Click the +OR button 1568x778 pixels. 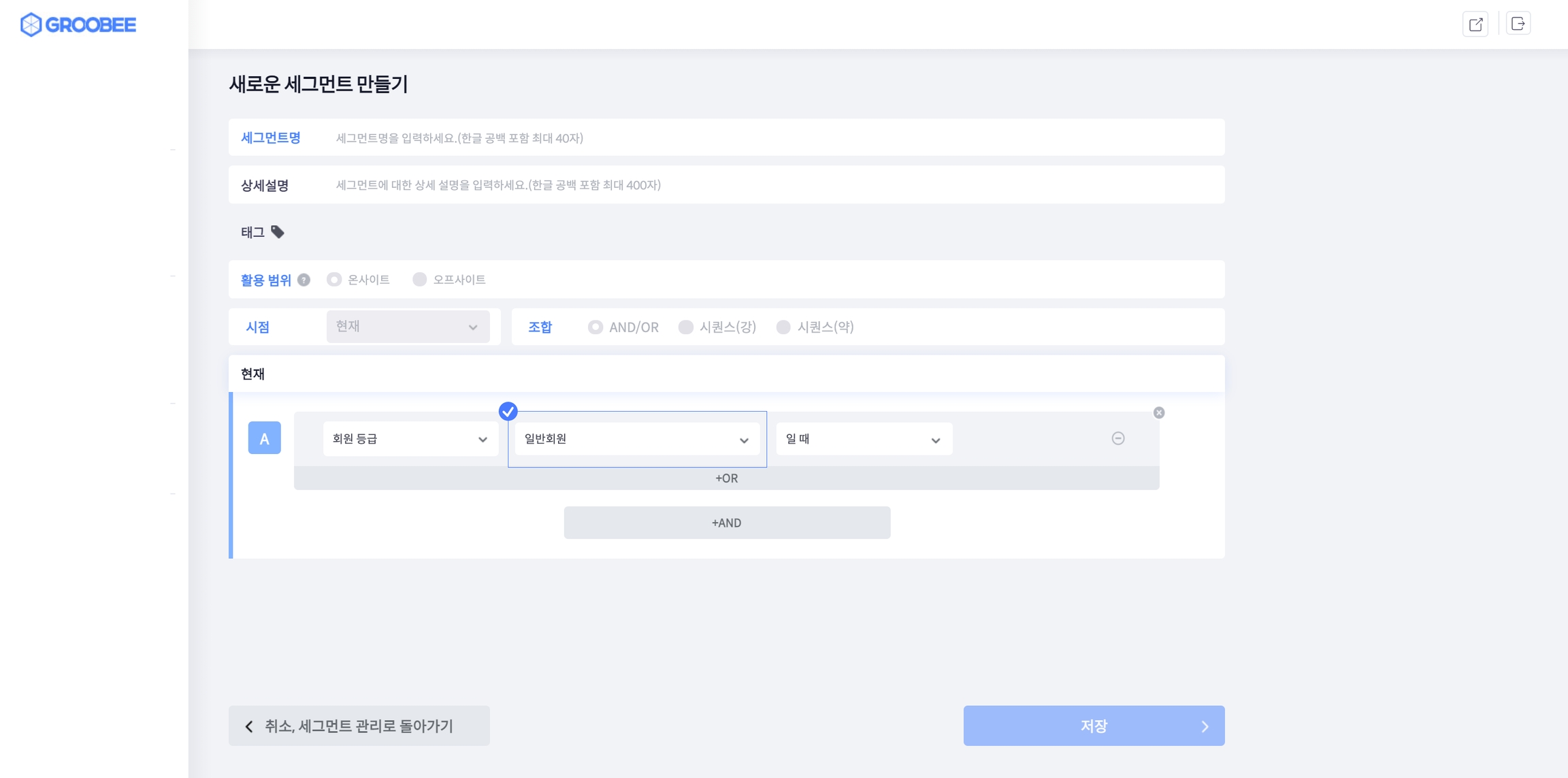pyautogui.click(x=726, y=479)
